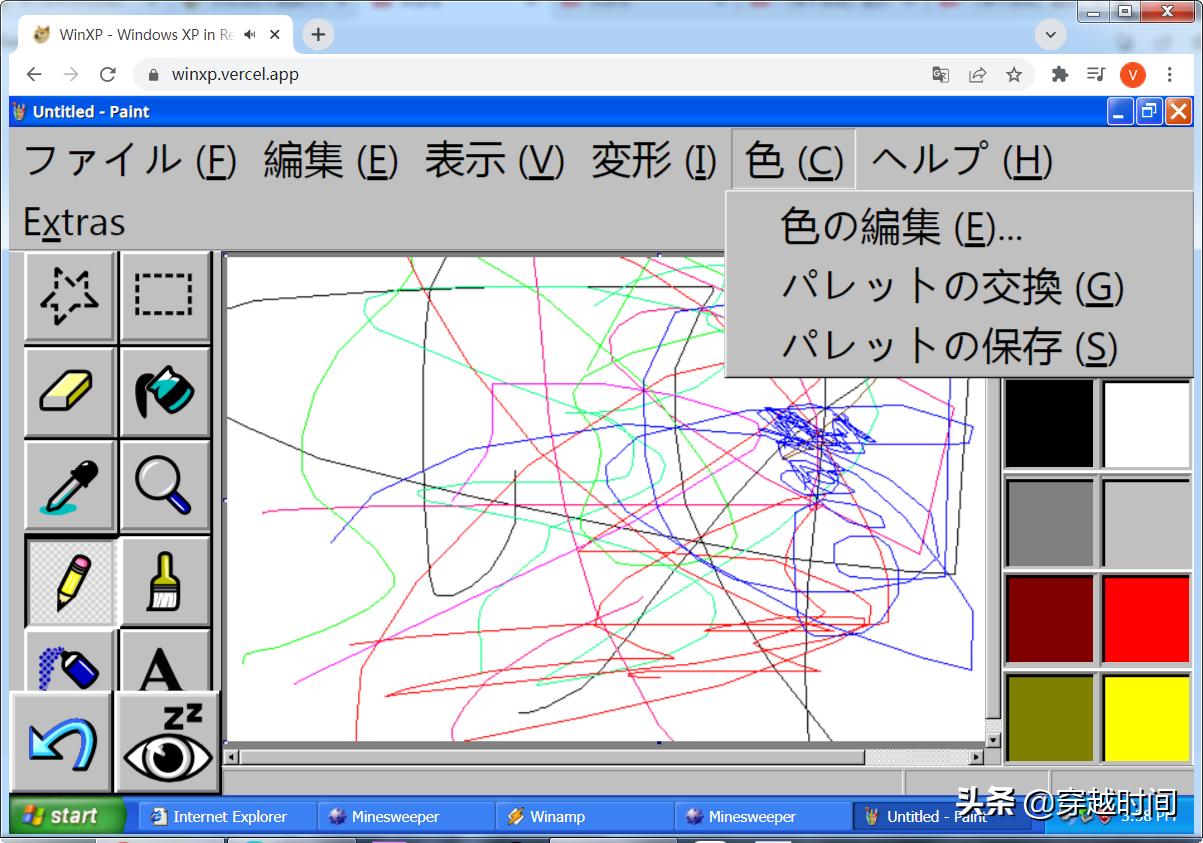The height and width of the screenshot is (843, 1203).
Task: Select the Pick Color eyedropper tool
Action: (x=67, y=487)
